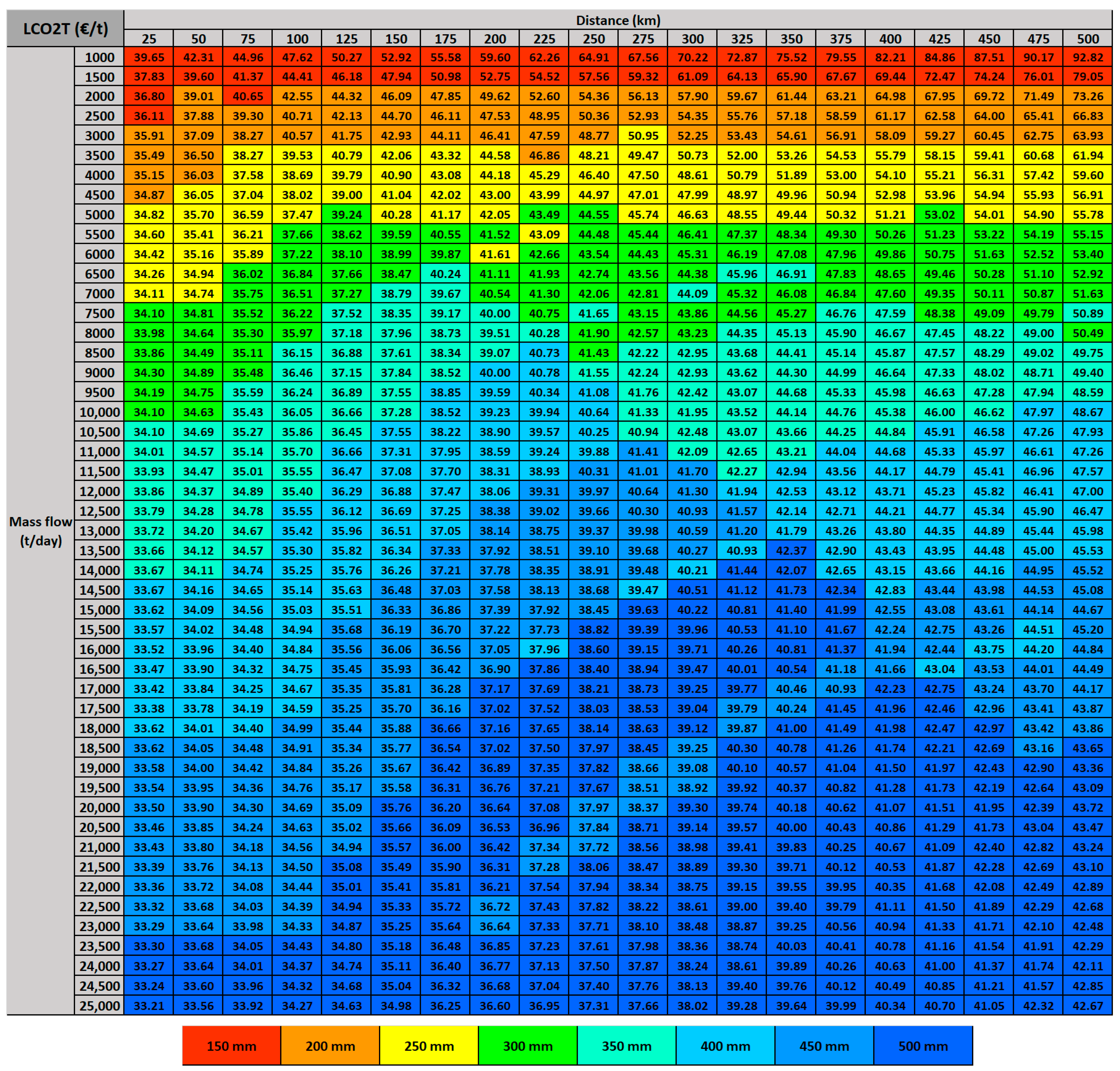Select cell with value 33.21
The image size is (1120, 1071).
coord(148,1005)
